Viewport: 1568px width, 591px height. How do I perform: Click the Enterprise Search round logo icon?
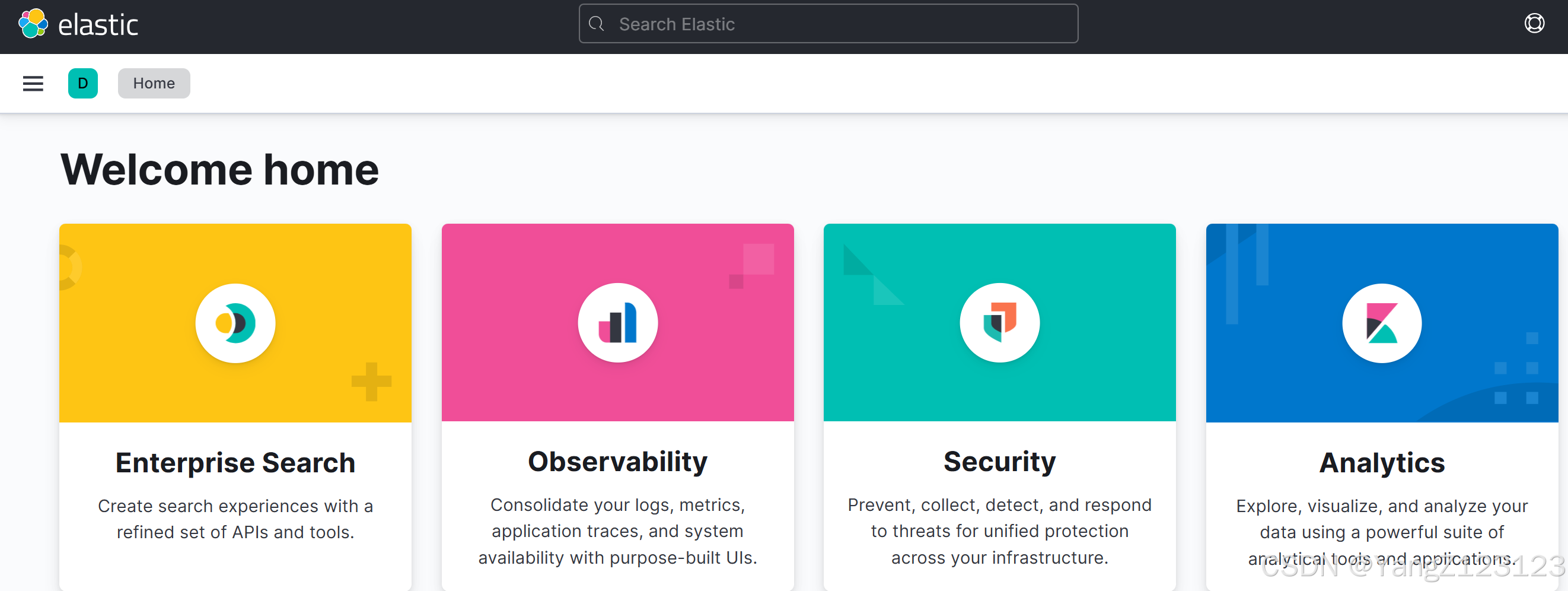point(235,323)
